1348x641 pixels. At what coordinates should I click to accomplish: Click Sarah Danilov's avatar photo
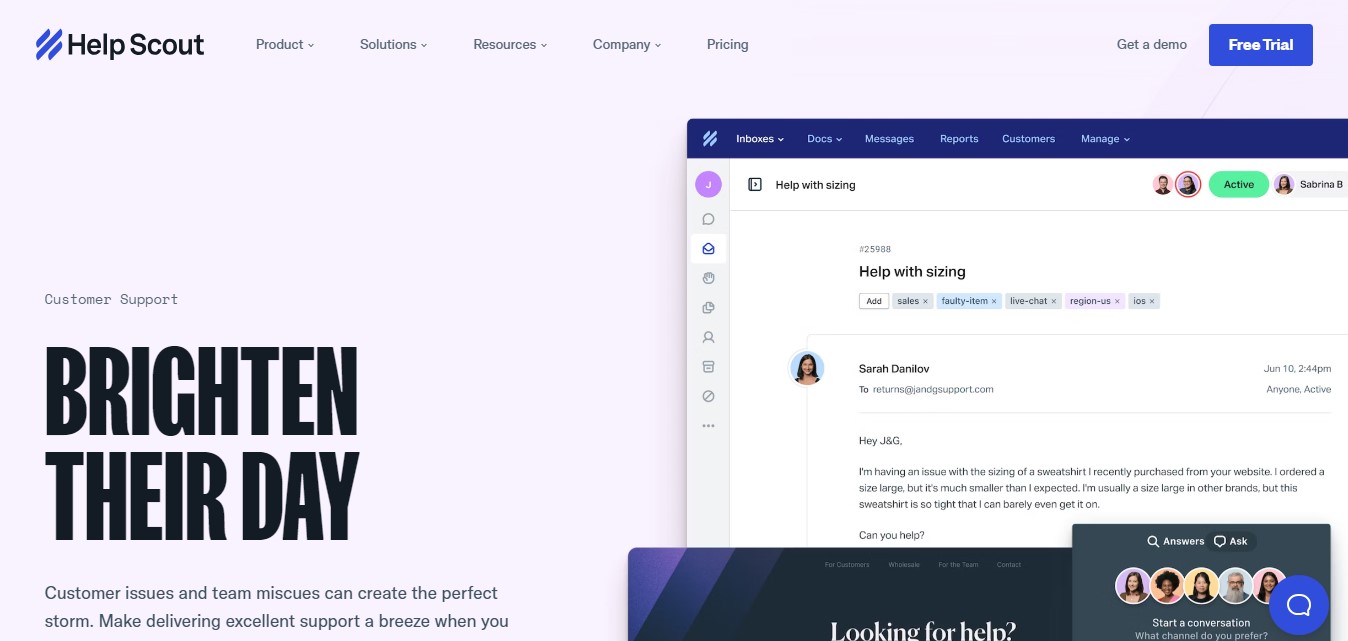[807, 368]
